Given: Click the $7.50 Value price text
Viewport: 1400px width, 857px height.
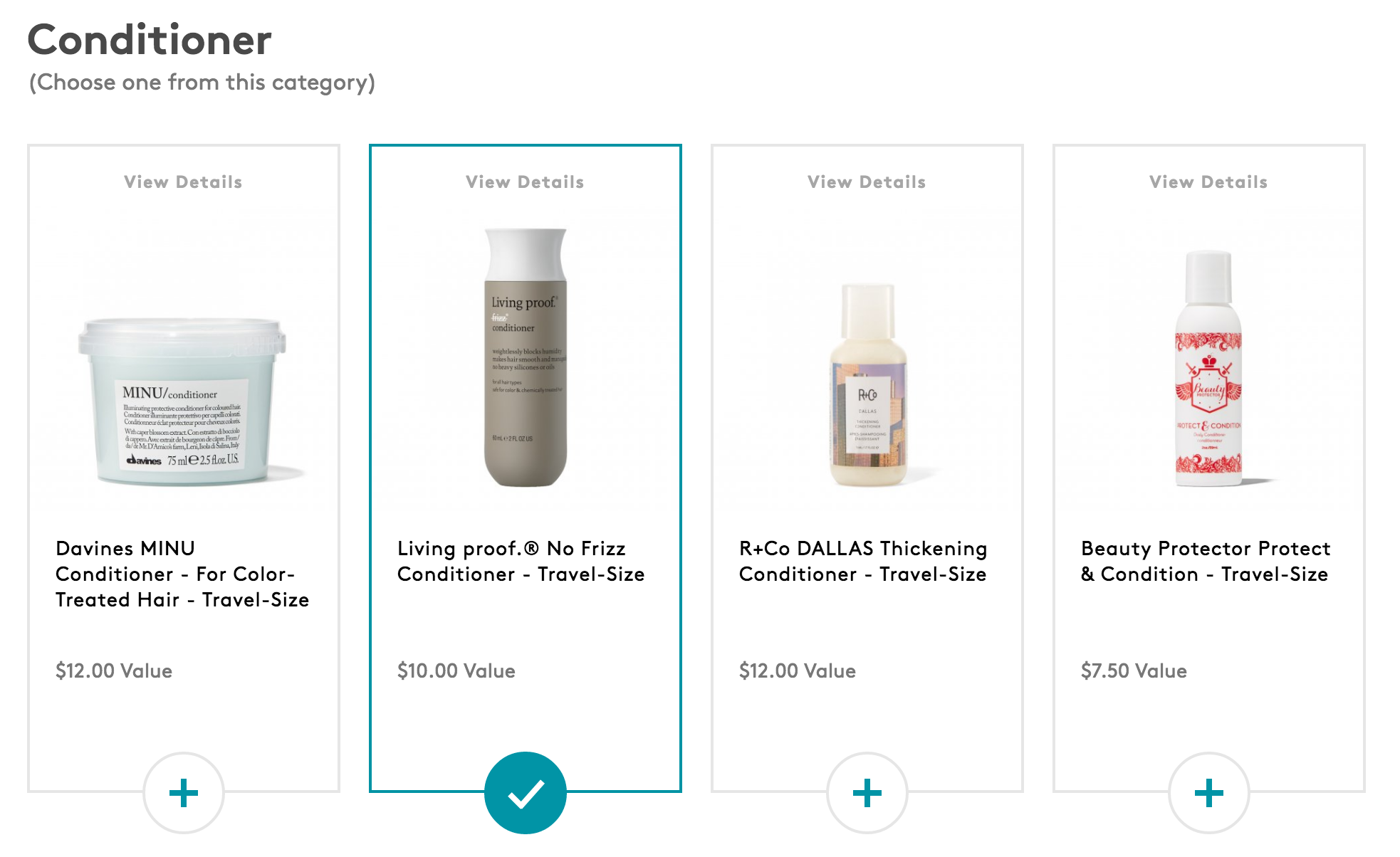Looking at the screenshot, I should [x=1134, y=671].
